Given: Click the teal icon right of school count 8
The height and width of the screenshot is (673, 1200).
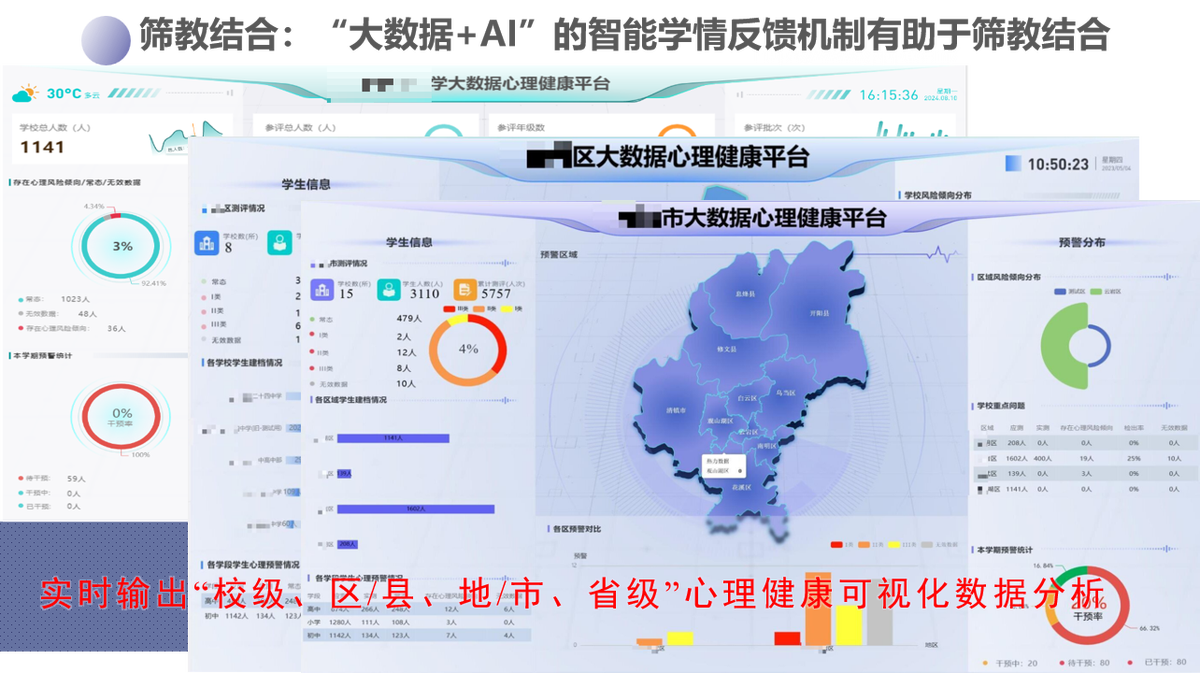Looking at the screenshot, I should (x=280, y=242).
